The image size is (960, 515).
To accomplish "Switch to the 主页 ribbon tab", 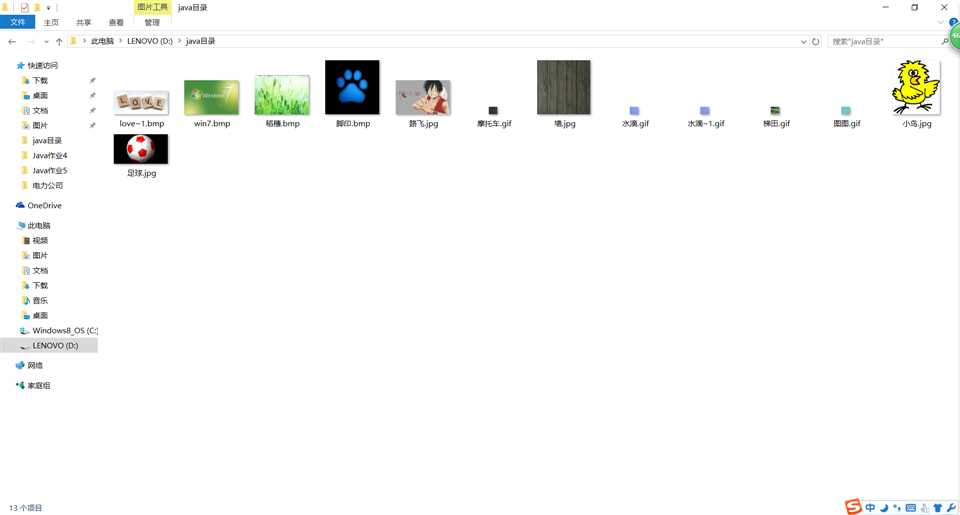I will point(51,23).
